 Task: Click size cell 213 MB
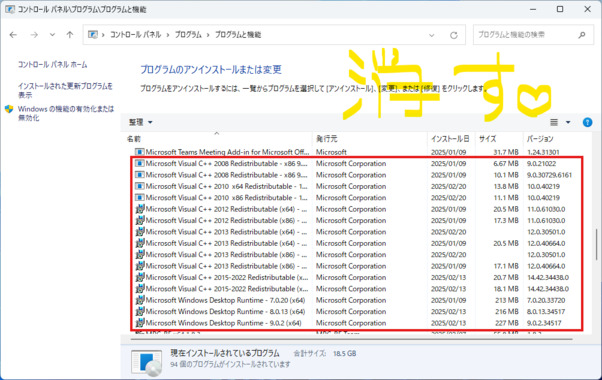pos(507,300)
